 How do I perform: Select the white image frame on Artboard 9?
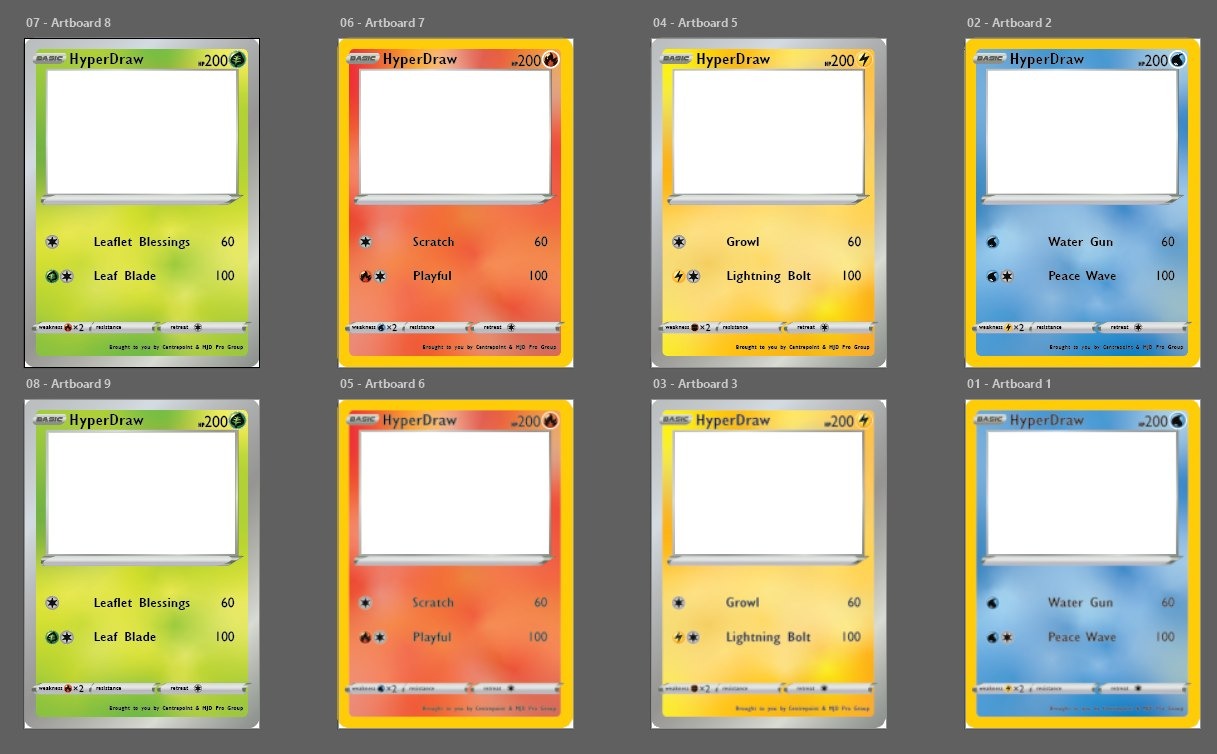(141, 493)
